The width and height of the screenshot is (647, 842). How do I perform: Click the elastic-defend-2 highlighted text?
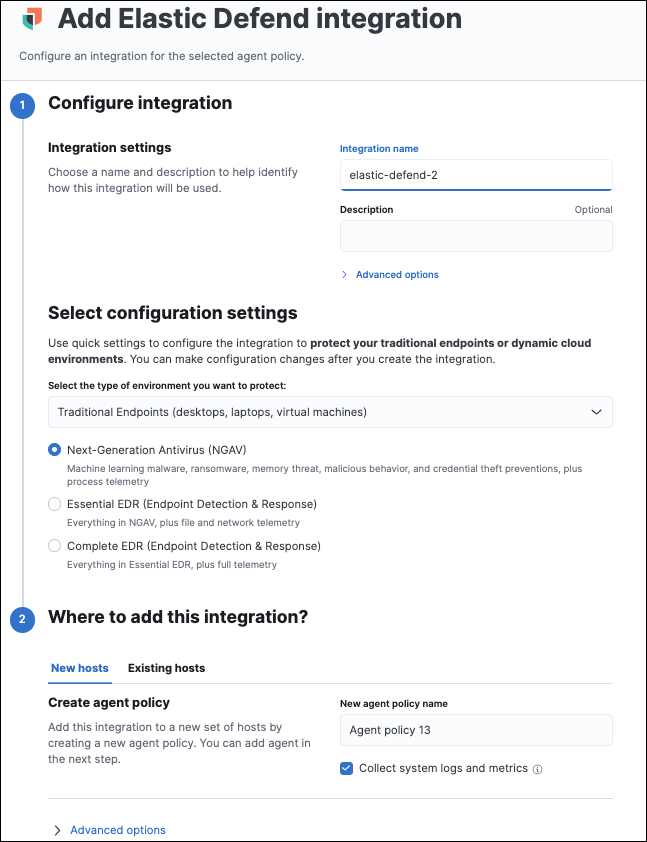point(397,174)
